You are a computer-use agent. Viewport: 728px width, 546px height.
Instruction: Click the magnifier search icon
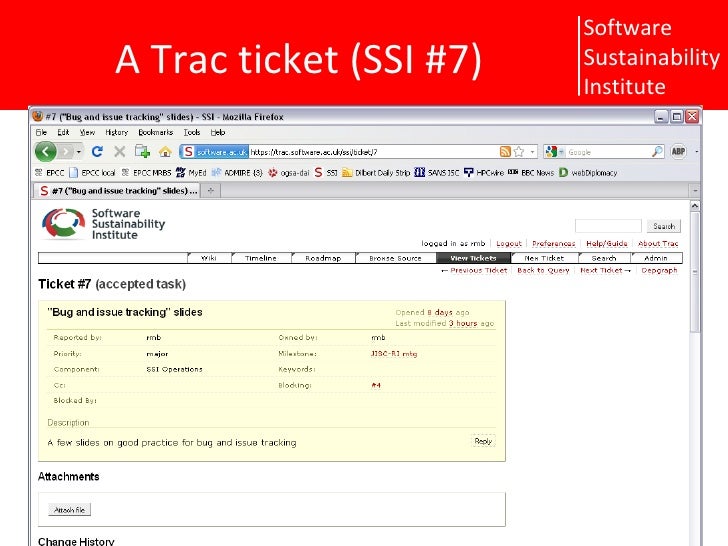pos(657,151)
